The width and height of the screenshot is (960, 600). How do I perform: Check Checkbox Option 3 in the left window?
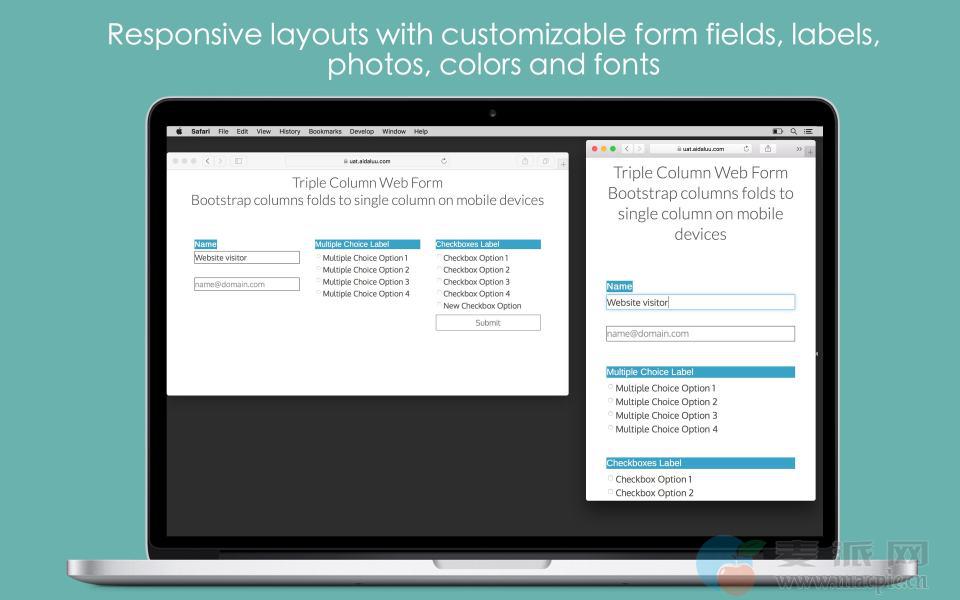pos(439,281)
